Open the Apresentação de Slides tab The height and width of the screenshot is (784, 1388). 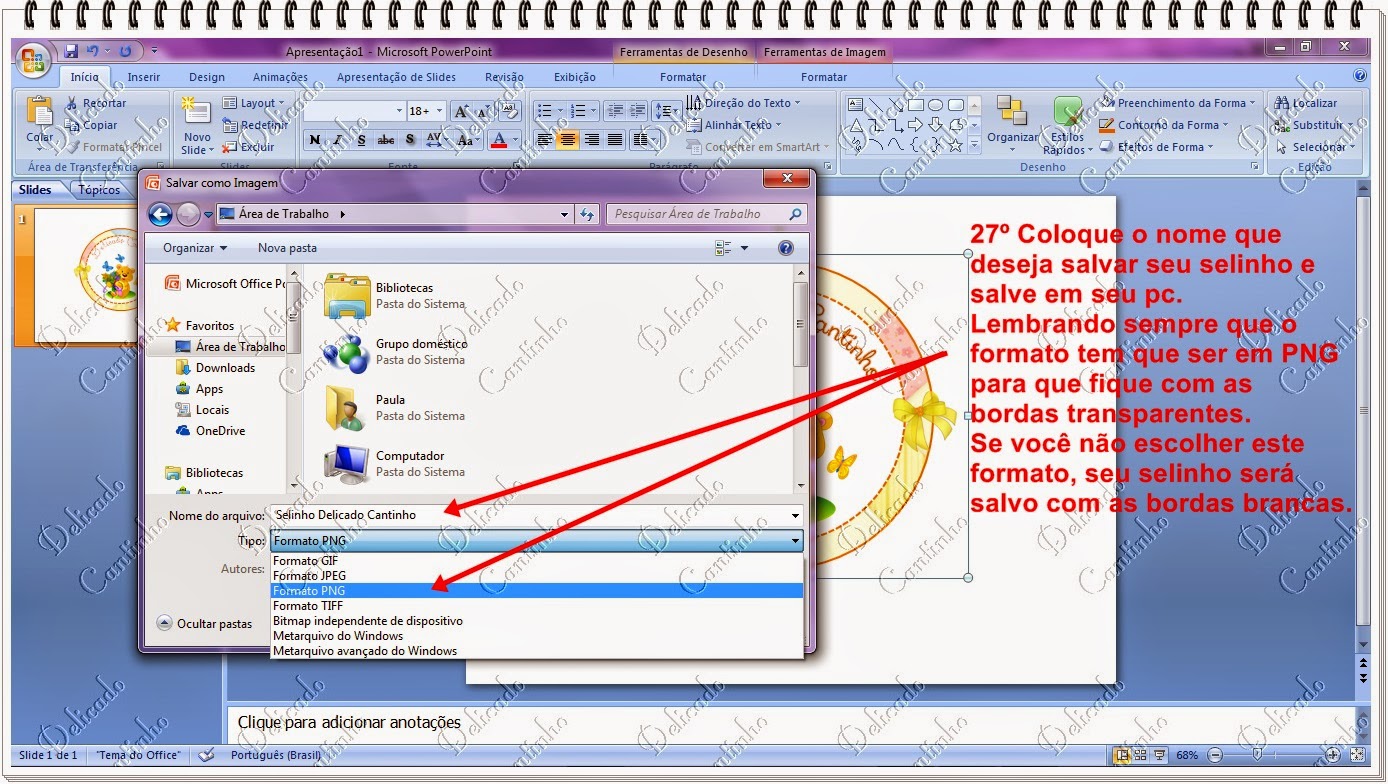396,77
